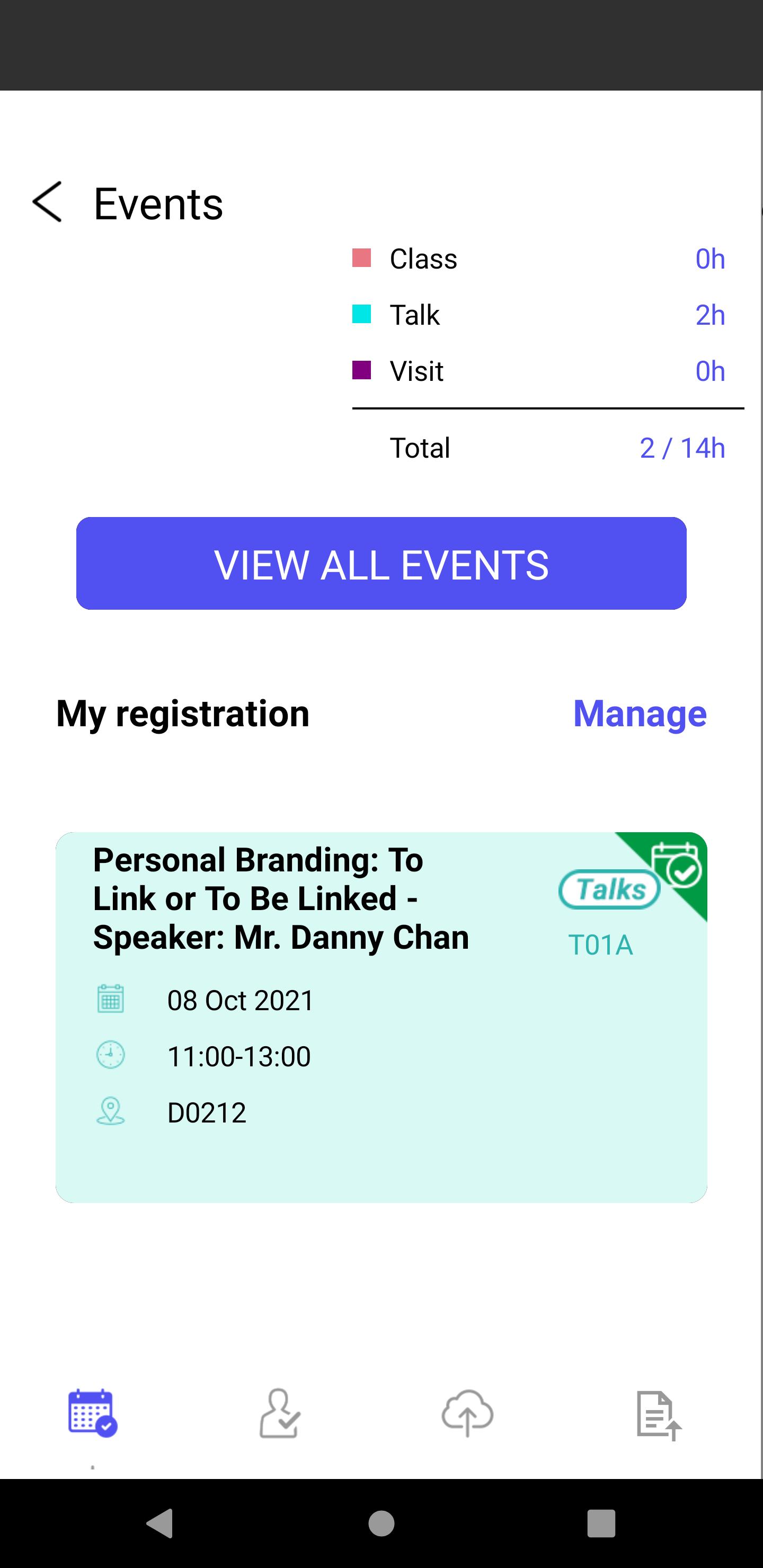Open the events calendar tab icon

(x=93, y=1413)
